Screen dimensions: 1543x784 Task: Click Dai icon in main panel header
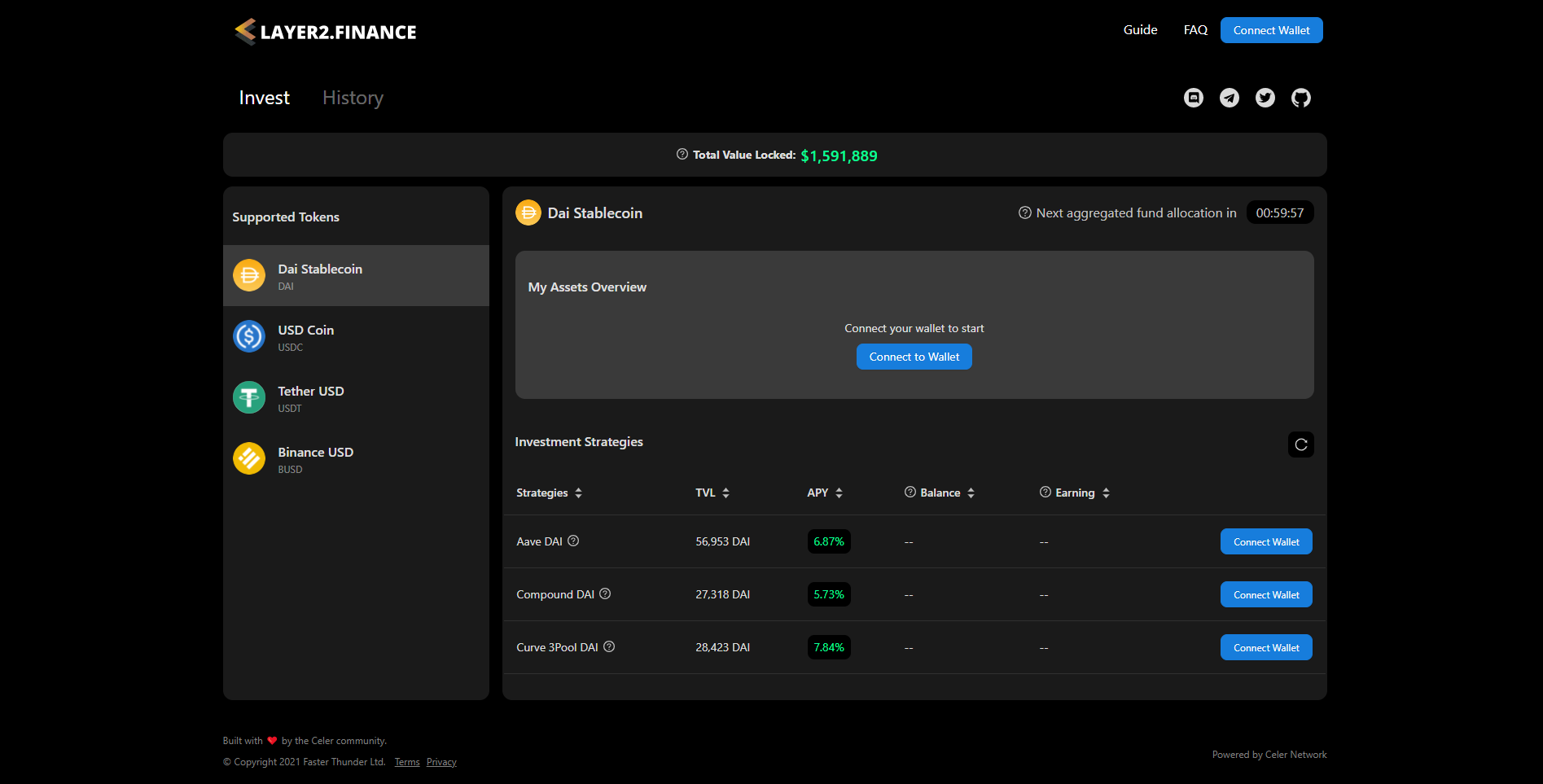(x=528, y=212)
